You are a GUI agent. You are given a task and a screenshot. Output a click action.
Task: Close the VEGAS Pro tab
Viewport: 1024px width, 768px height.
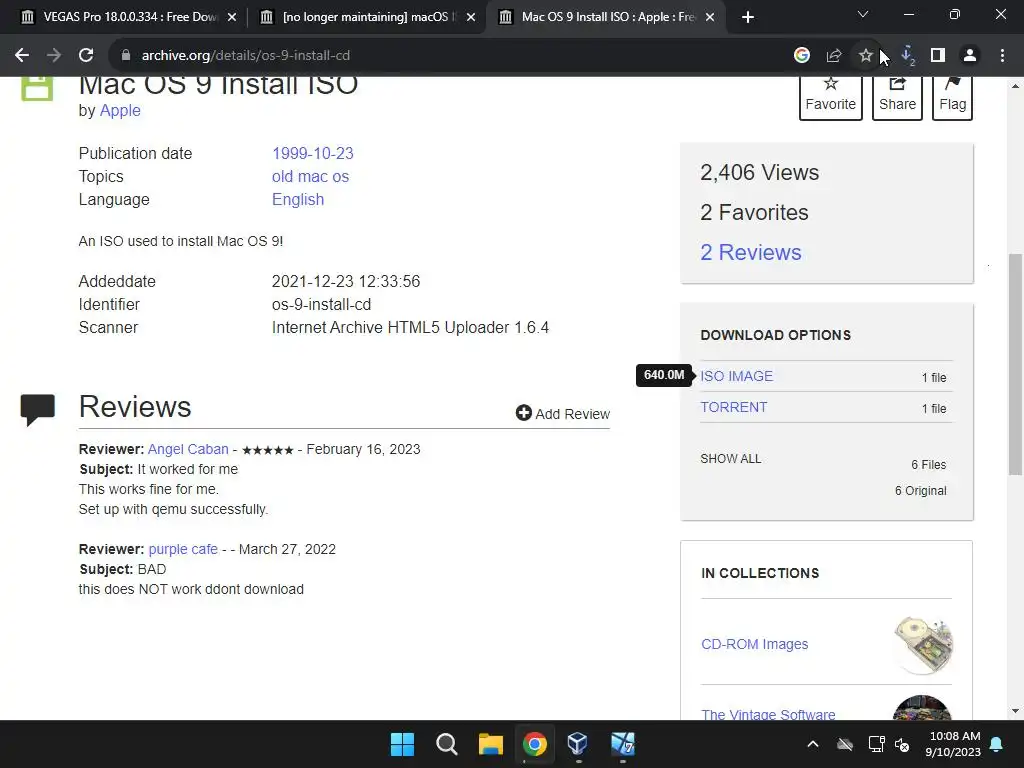232,17
